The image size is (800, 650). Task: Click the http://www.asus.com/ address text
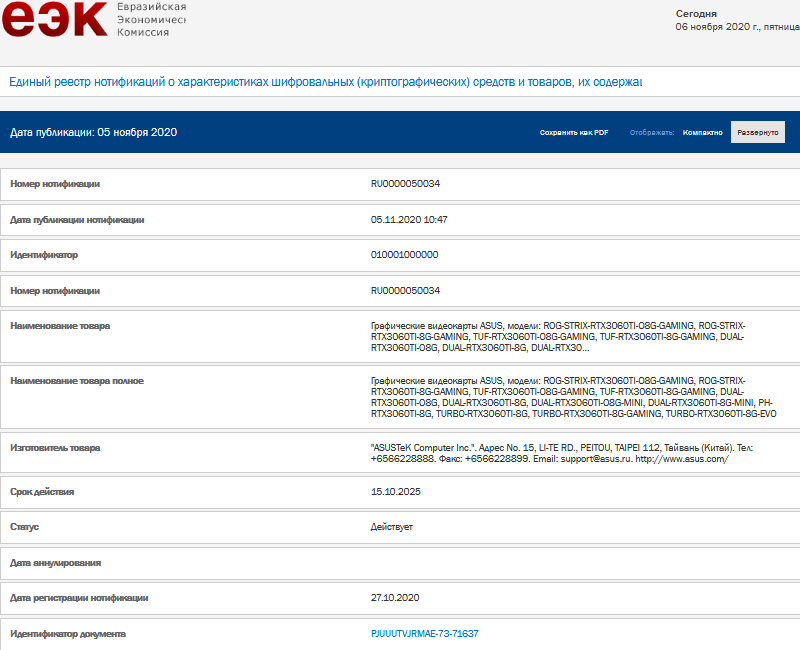tap(681, 459)
